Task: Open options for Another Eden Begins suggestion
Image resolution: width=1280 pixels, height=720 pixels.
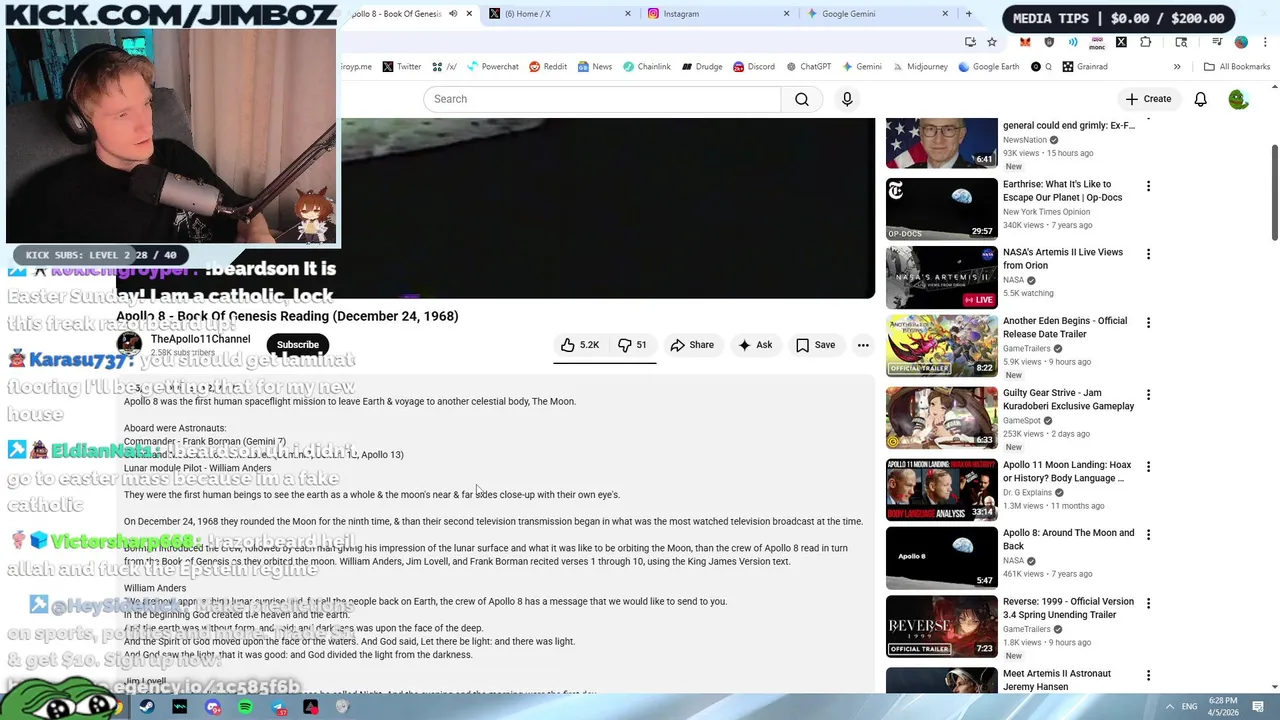Action: (x=1148, y=323)
